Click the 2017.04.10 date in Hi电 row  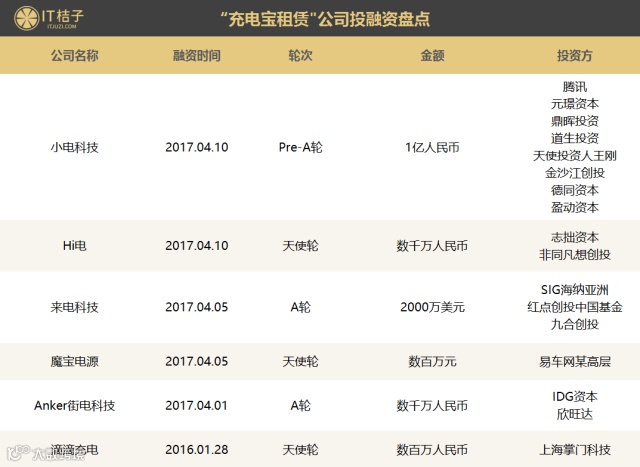197,246
